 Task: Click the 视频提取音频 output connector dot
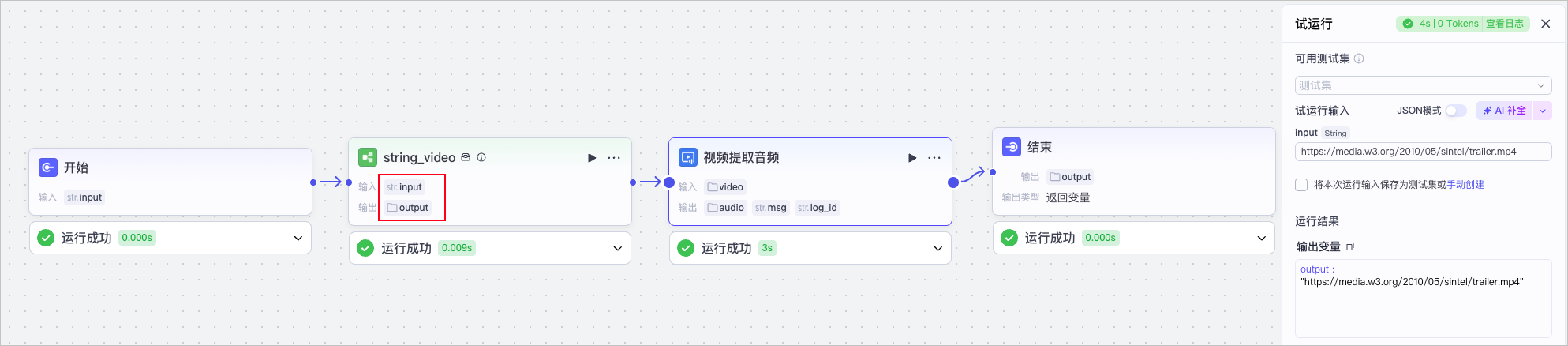(953, 182)
